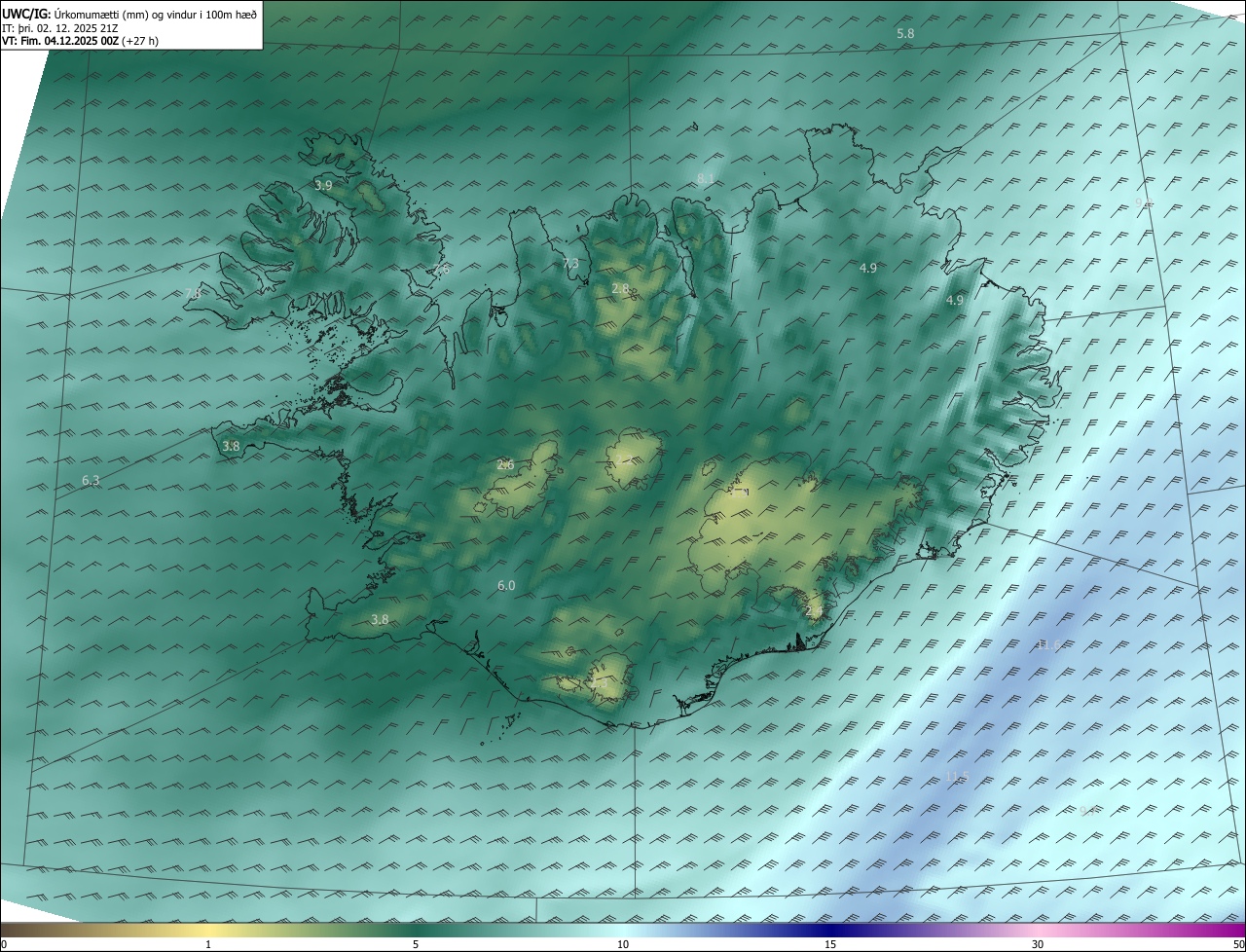Click the 2.4 value near the southeast coast

pos(815,610)
